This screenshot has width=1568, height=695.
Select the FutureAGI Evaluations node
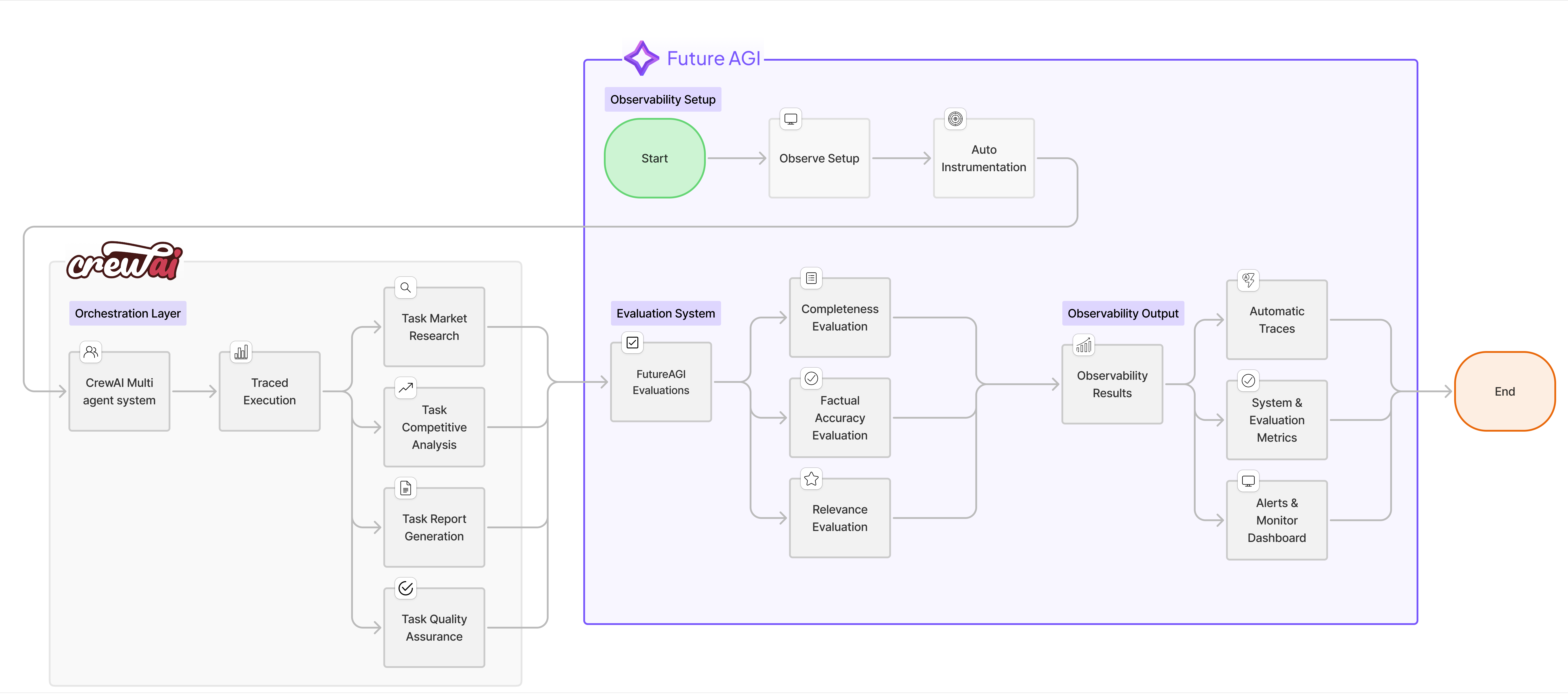661,382
